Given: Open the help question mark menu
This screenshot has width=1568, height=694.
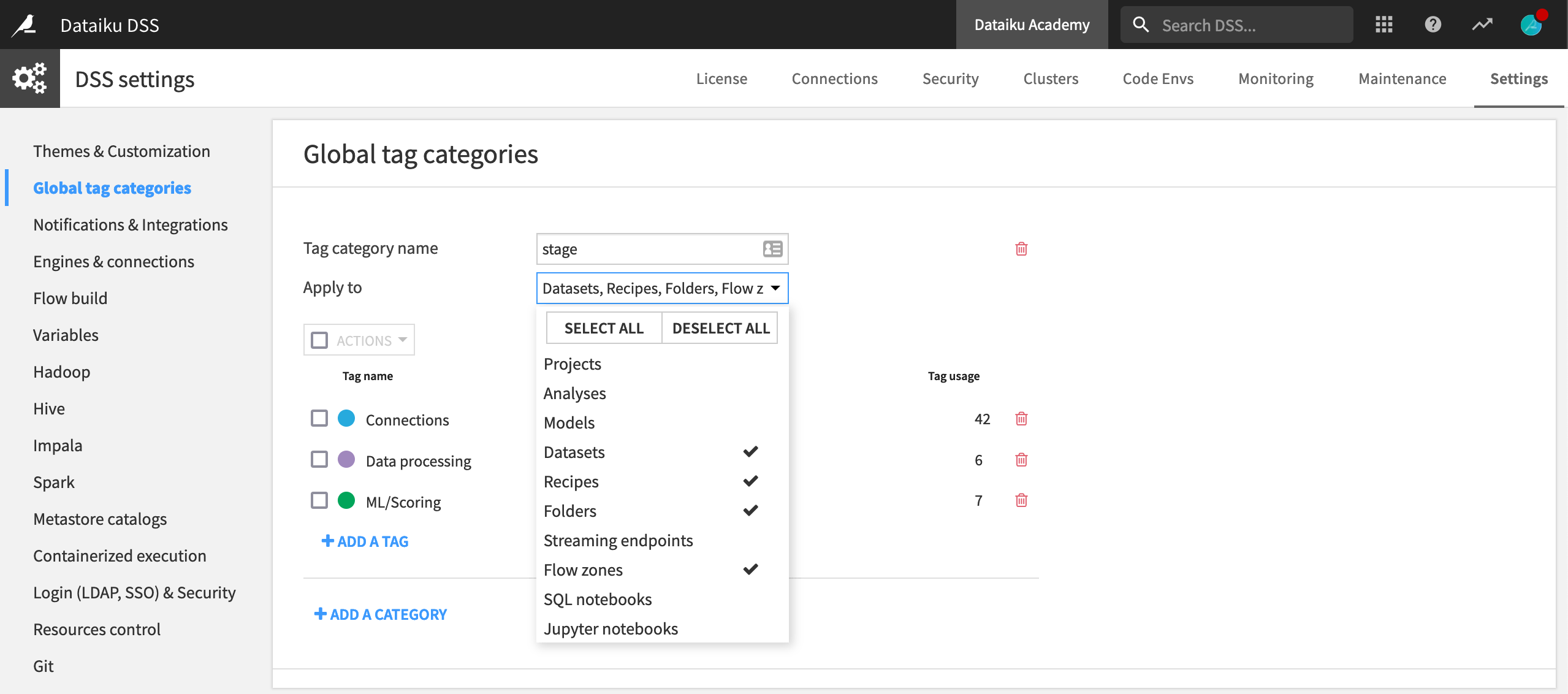Looking at the screenshot, I should pos(1433,25).
